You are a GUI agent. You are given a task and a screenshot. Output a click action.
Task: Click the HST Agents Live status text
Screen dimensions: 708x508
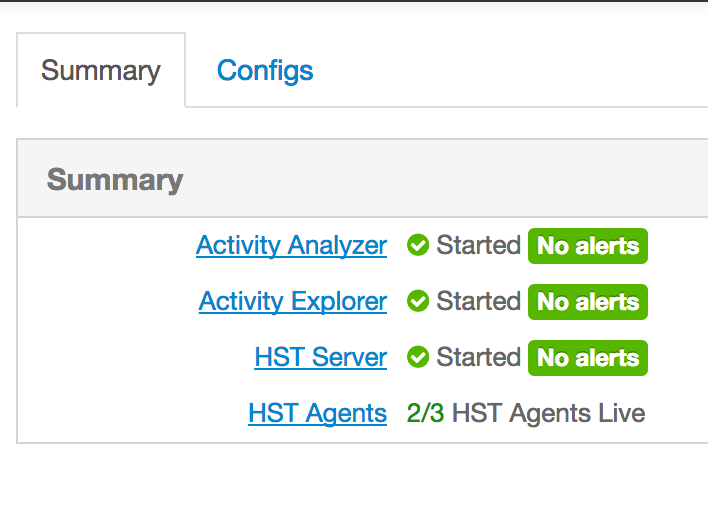(x=548, y=413)
